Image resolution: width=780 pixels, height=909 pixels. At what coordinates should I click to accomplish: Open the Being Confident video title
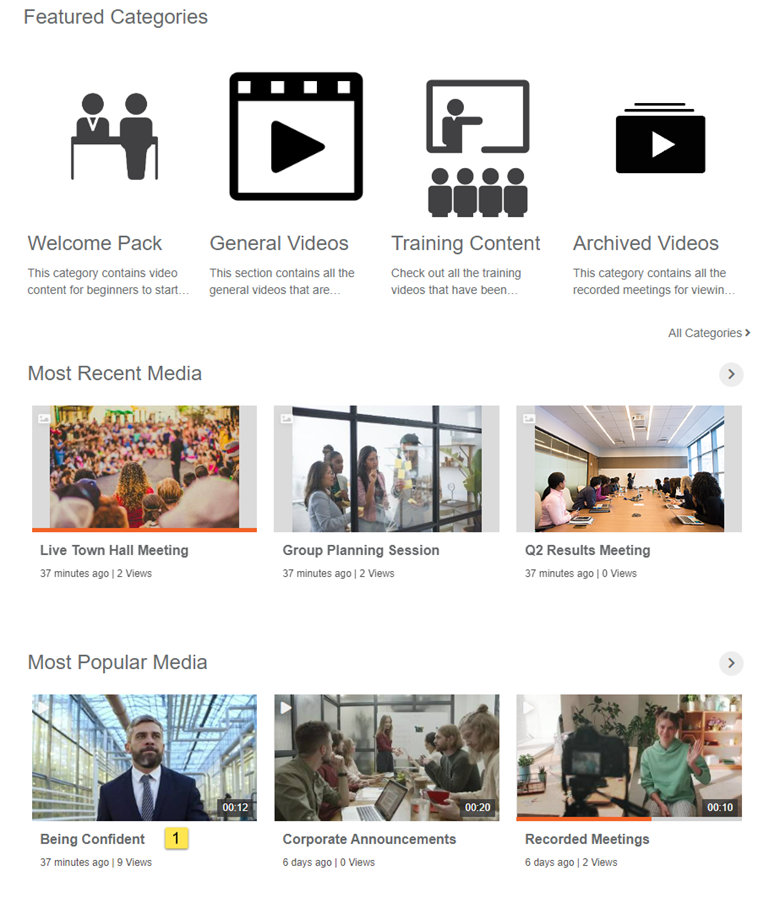[92, 839]
